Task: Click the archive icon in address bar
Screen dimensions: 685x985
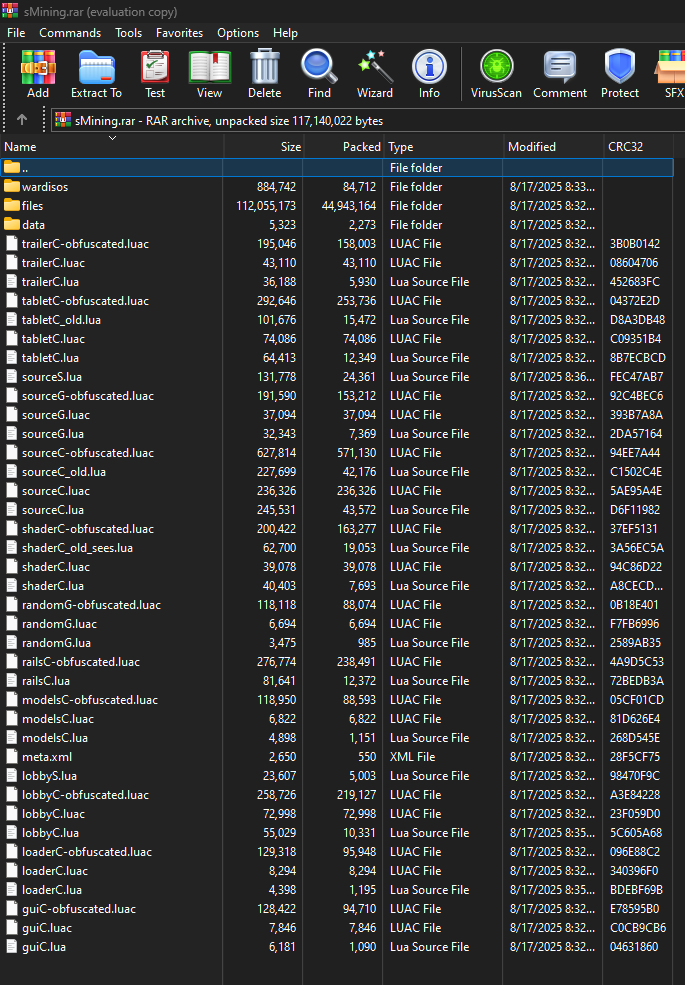Action: point(63,119)
